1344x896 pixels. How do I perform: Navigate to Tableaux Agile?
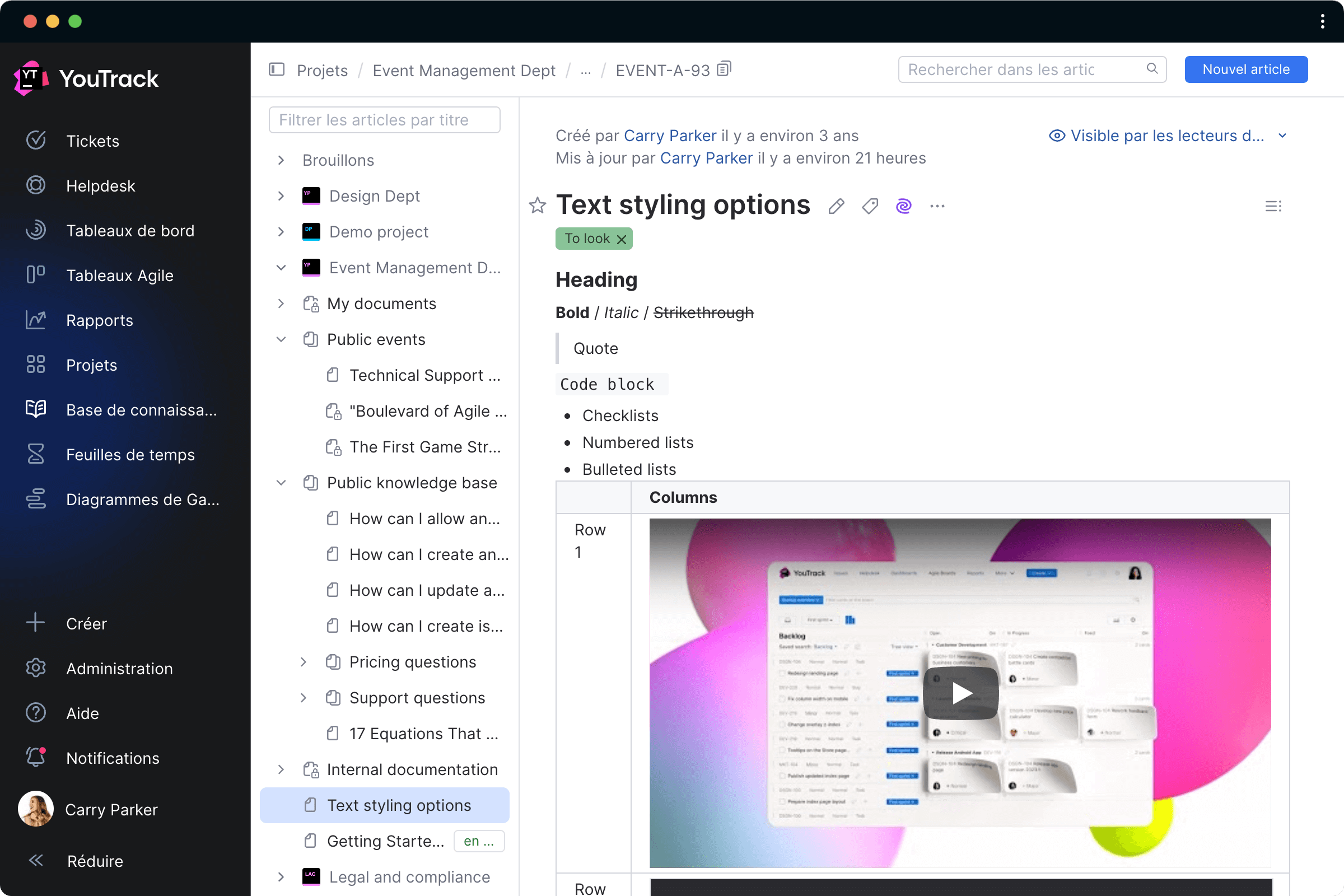[x=119, y=275]
